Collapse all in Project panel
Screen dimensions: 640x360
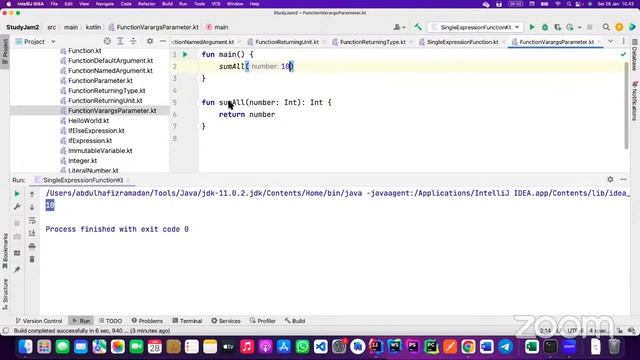(x=133, y=42)
